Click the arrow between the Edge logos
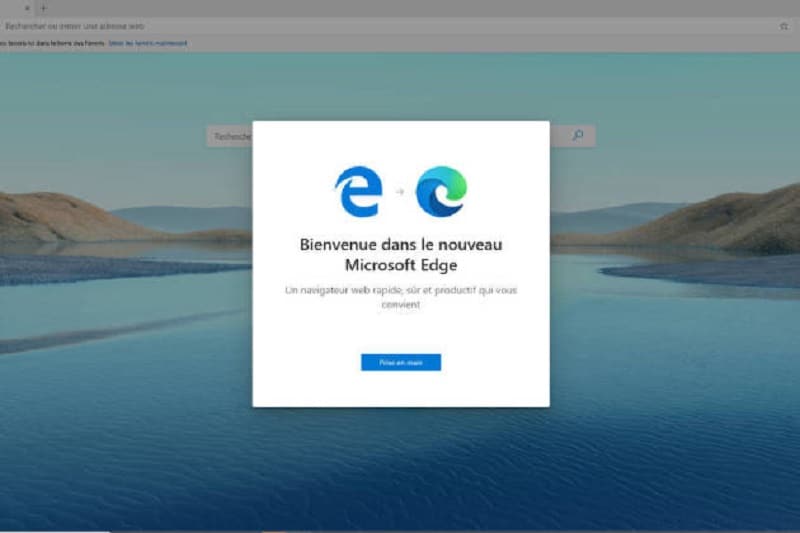Screen dimensions: 800x533 [x=400, y=192]
